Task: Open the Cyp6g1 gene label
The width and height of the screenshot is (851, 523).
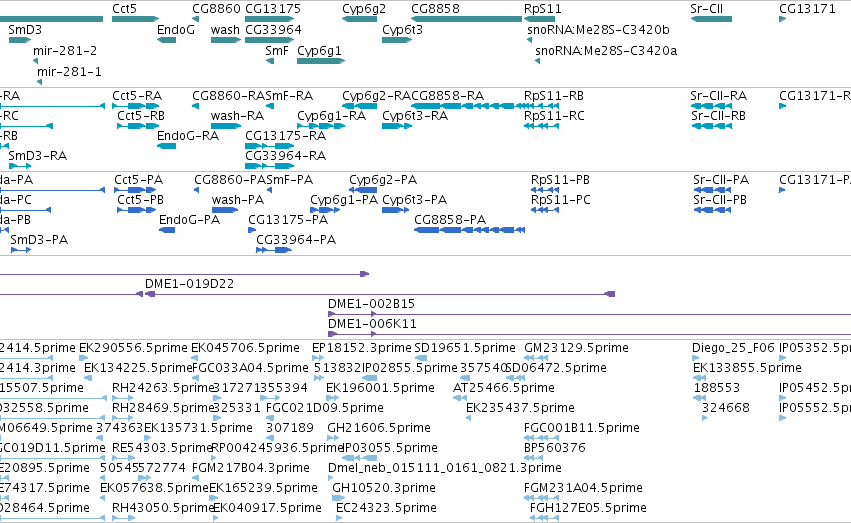Action: click(x=319, y=52)
